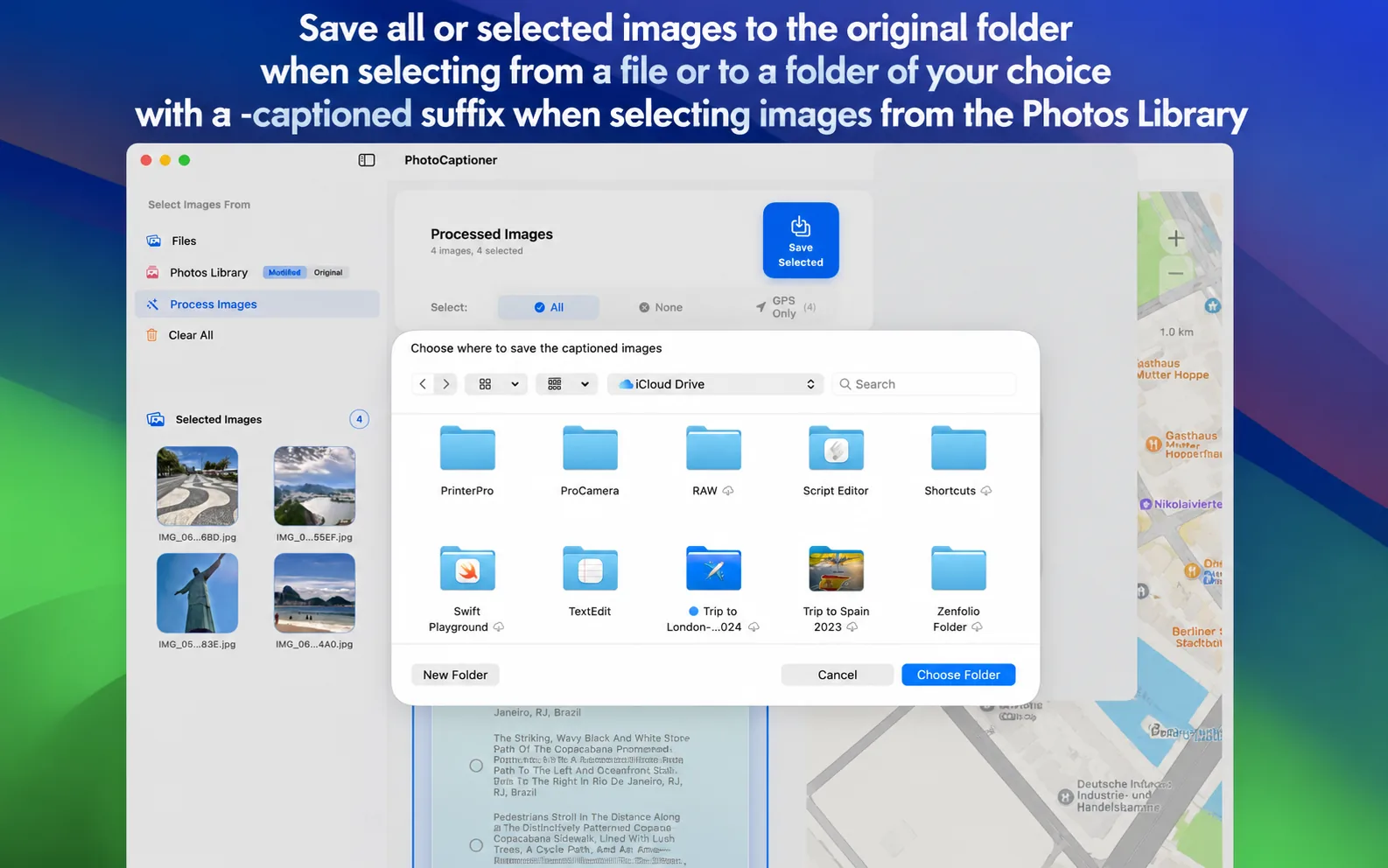Select thumbnail IMG_0...55EF.jpg
The image size is (1388, 868).
[314, 486]
